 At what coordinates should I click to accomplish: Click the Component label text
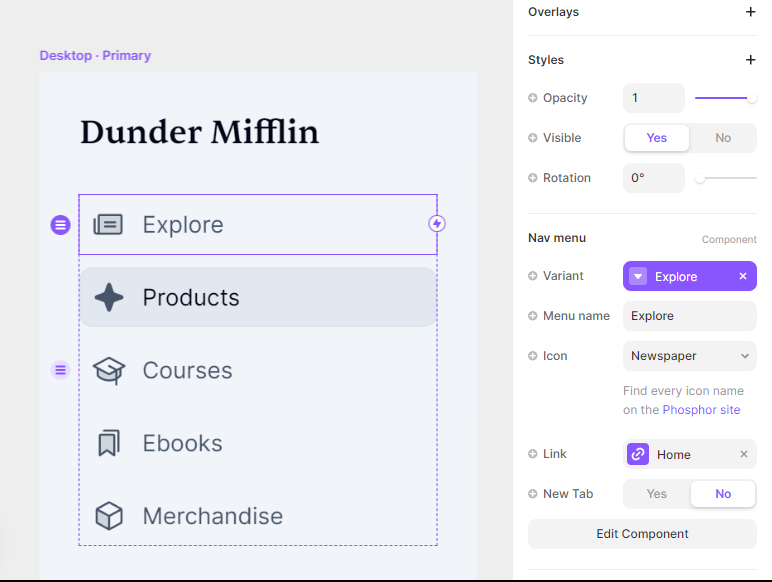click(729, 239)
